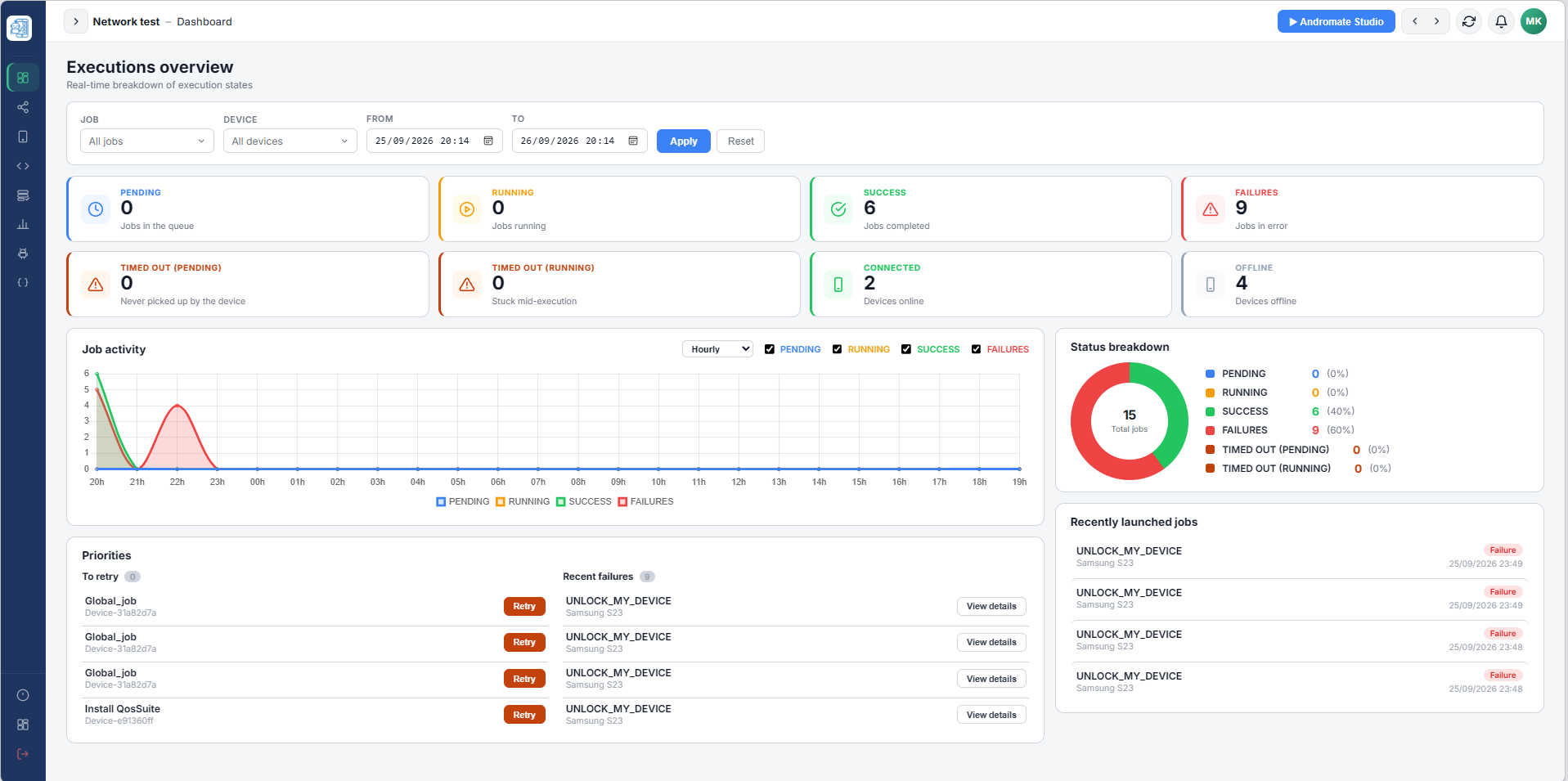Viewport: 1568px width, 781px height.
Task: Click the application logo in the sidebar
Action: click(x=20, y=28)
